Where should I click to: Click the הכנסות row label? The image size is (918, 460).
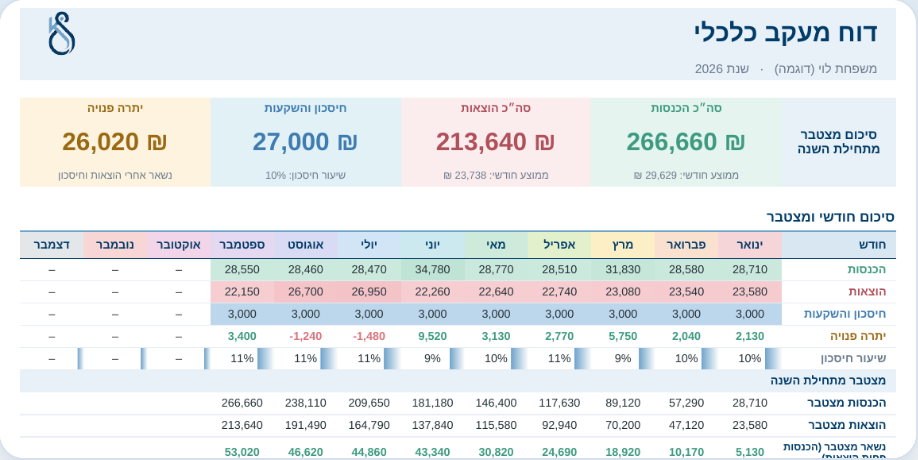point(866,270)
